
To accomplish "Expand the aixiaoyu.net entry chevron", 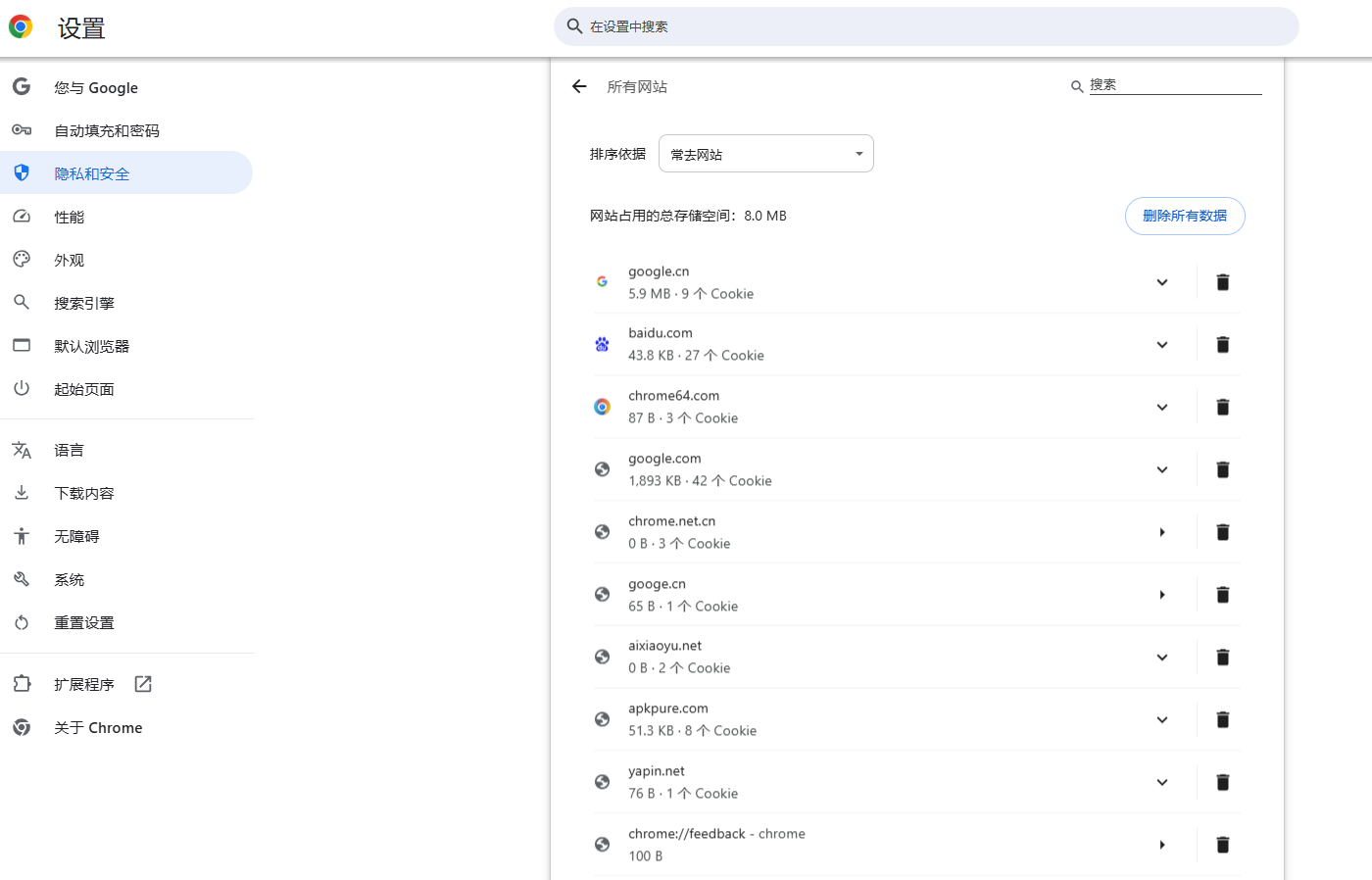I will click(1162, 657).
